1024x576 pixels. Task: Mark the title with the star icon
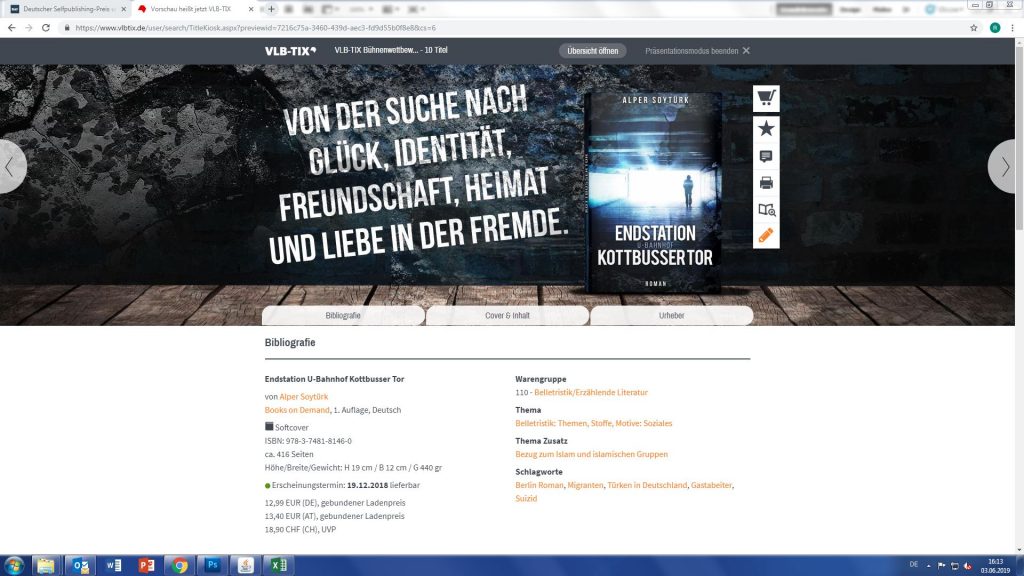coord(766,129)
